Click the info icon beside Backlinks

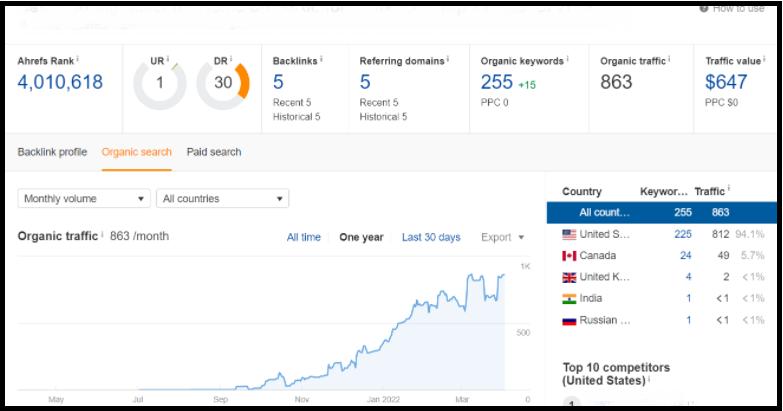[x=321, y=59]
